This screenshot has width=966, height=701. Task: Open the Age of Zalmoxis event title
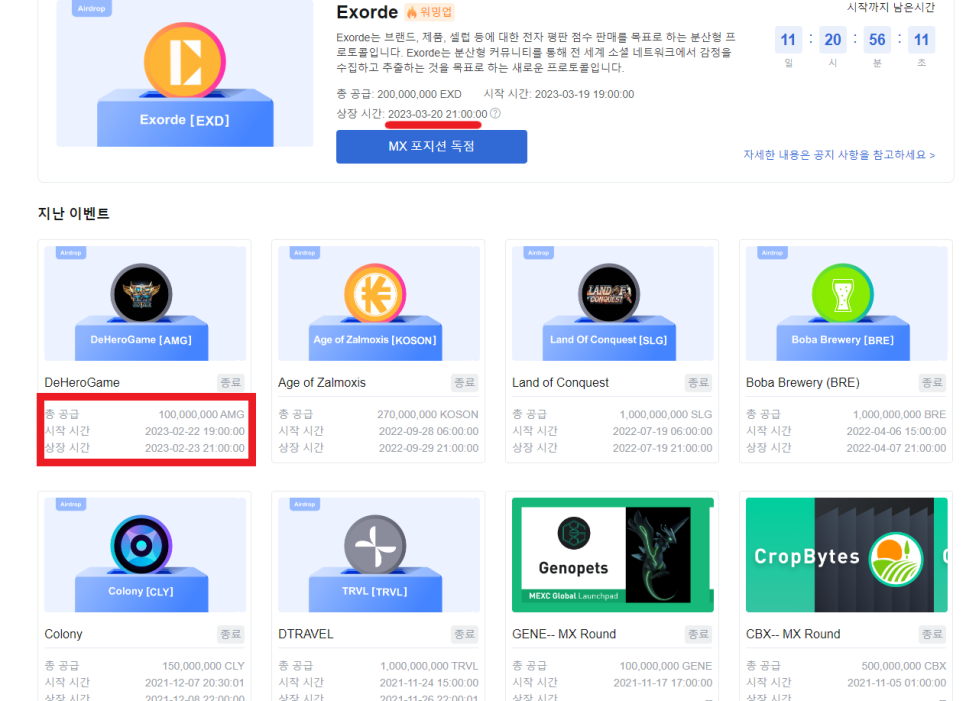pyautogui.click(x=322, y=383)
